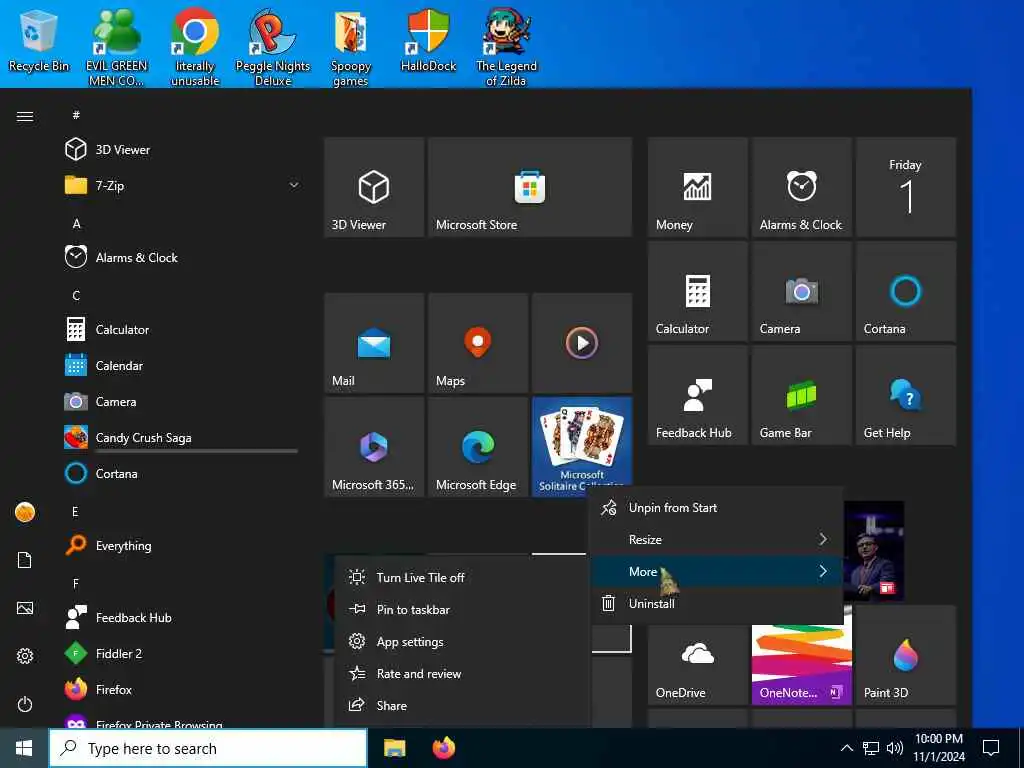Open the Game Bar tile

(801, 395)
